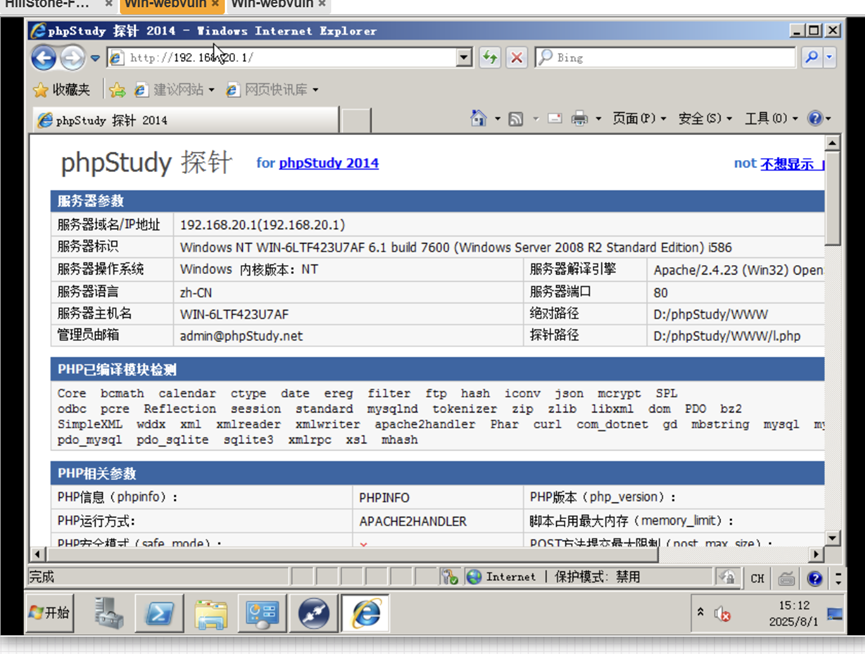Click the PHP相关参数 header
865x654 pixels.
point(437,473)
